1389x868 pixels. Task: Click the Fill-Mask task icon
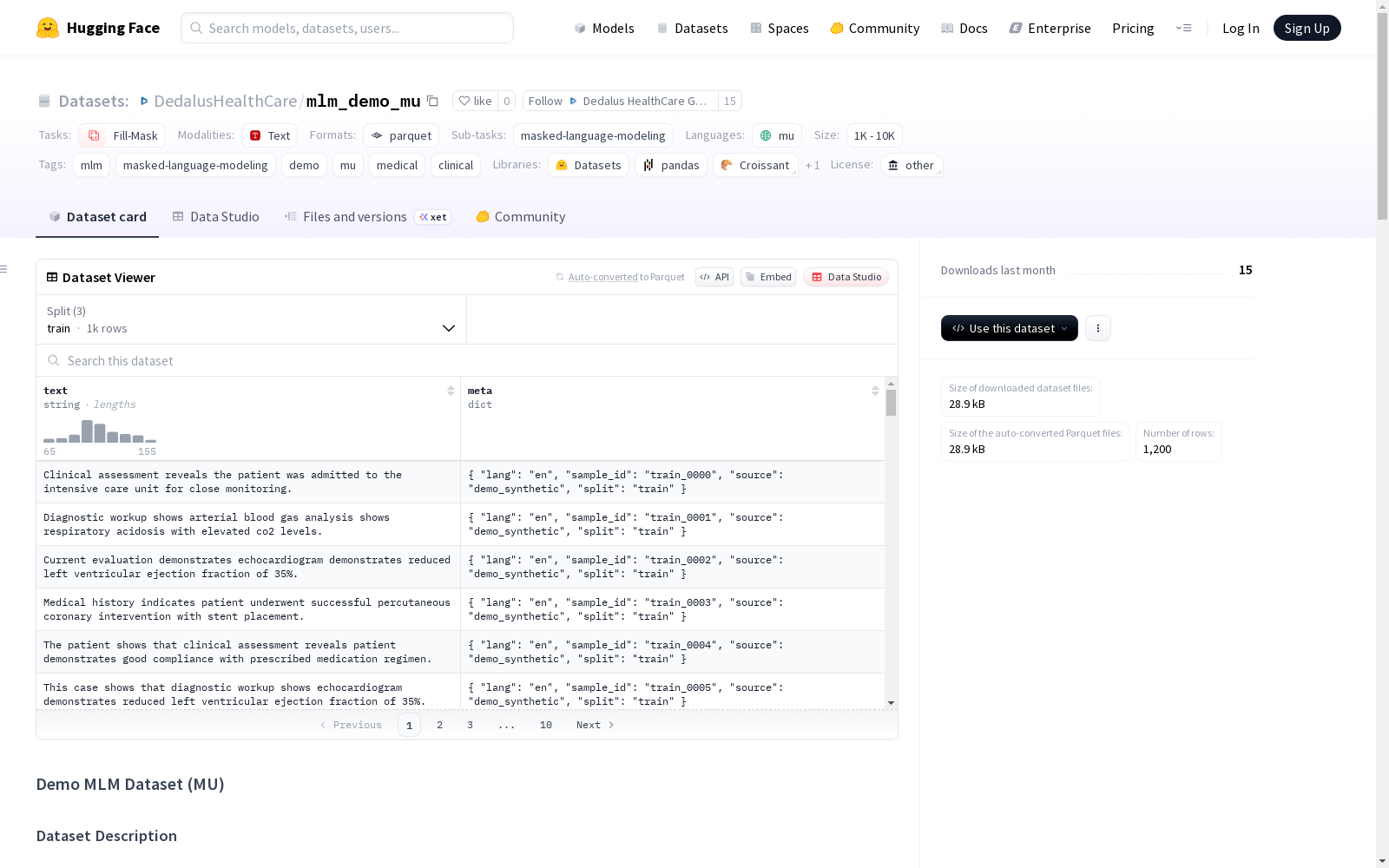coord(94,135)
